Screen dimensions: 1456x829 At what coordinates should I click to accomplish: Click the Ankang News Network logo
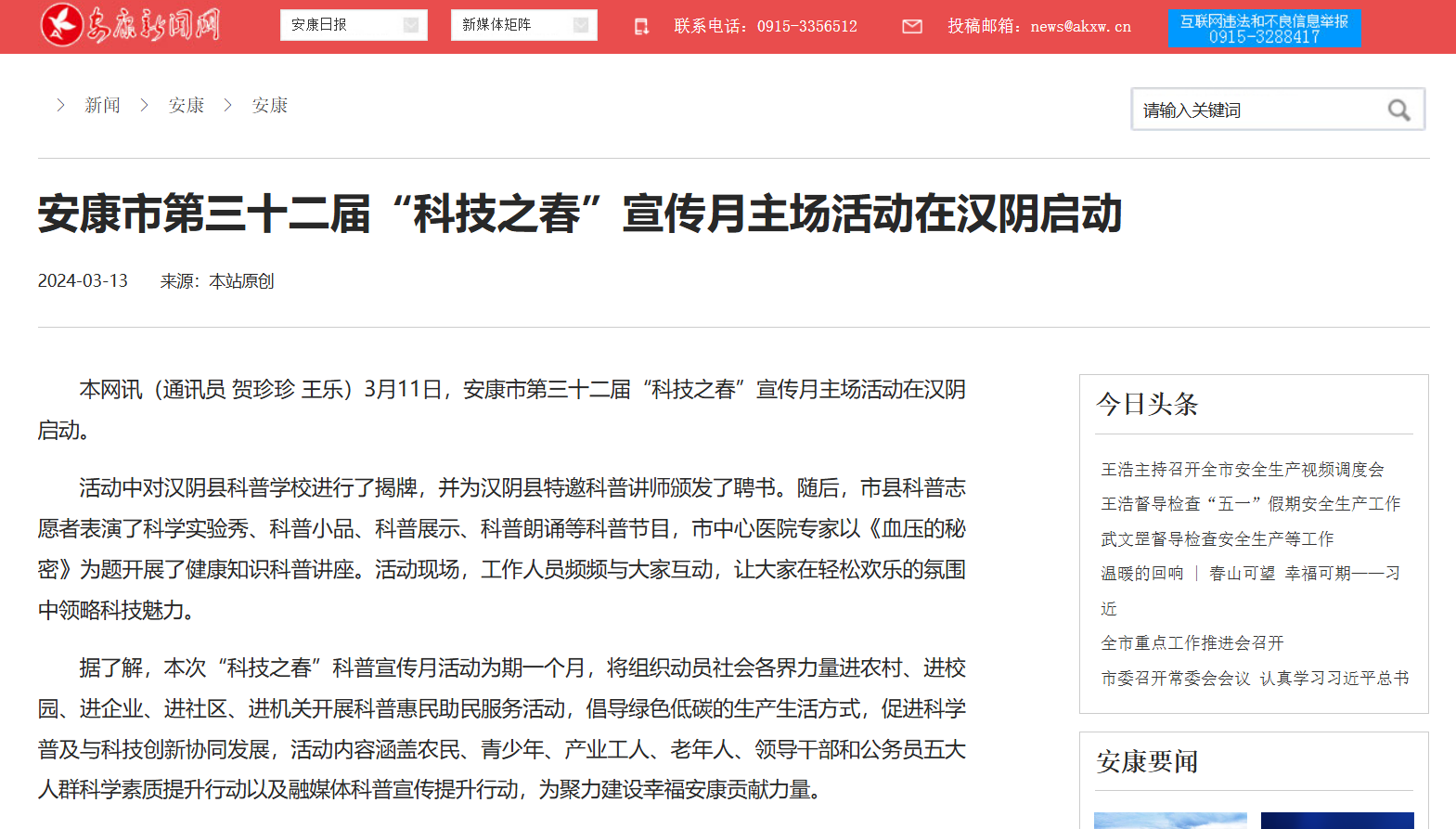130,25
